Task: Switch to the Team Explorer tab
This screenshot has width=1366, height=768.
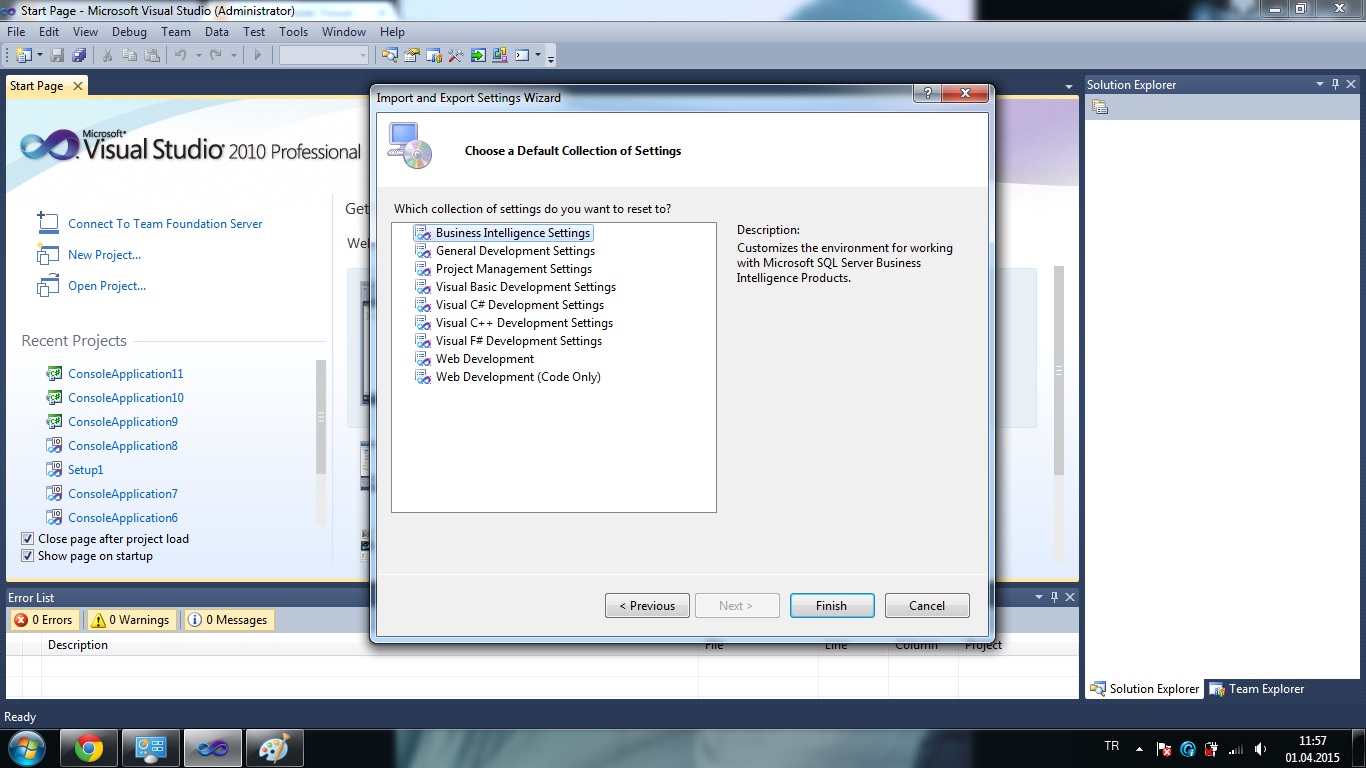Action: [1256, 689]
